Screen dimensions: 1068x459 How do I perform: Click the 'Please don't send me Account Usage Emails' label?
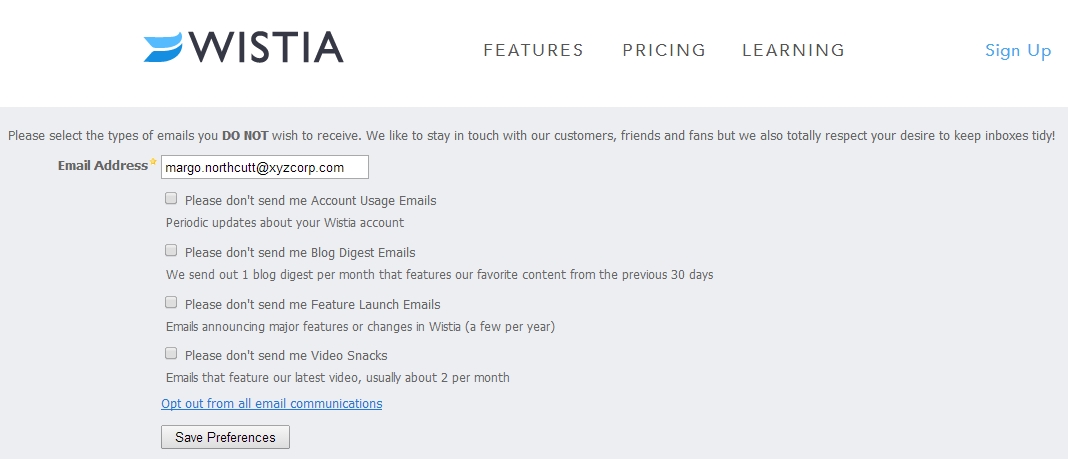click(311, 201)
